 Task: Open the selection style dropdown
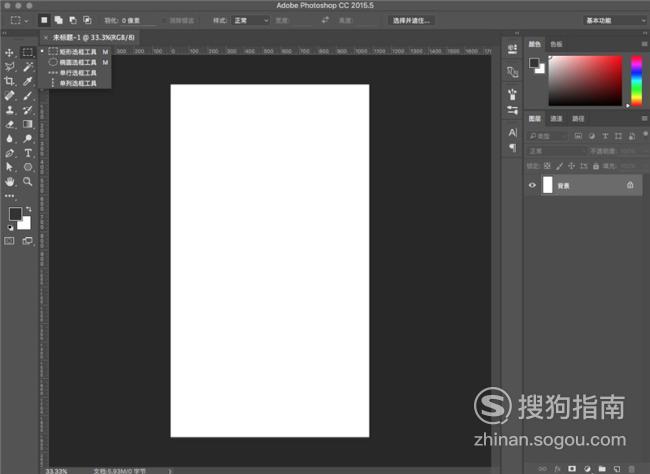pos(251,20)
